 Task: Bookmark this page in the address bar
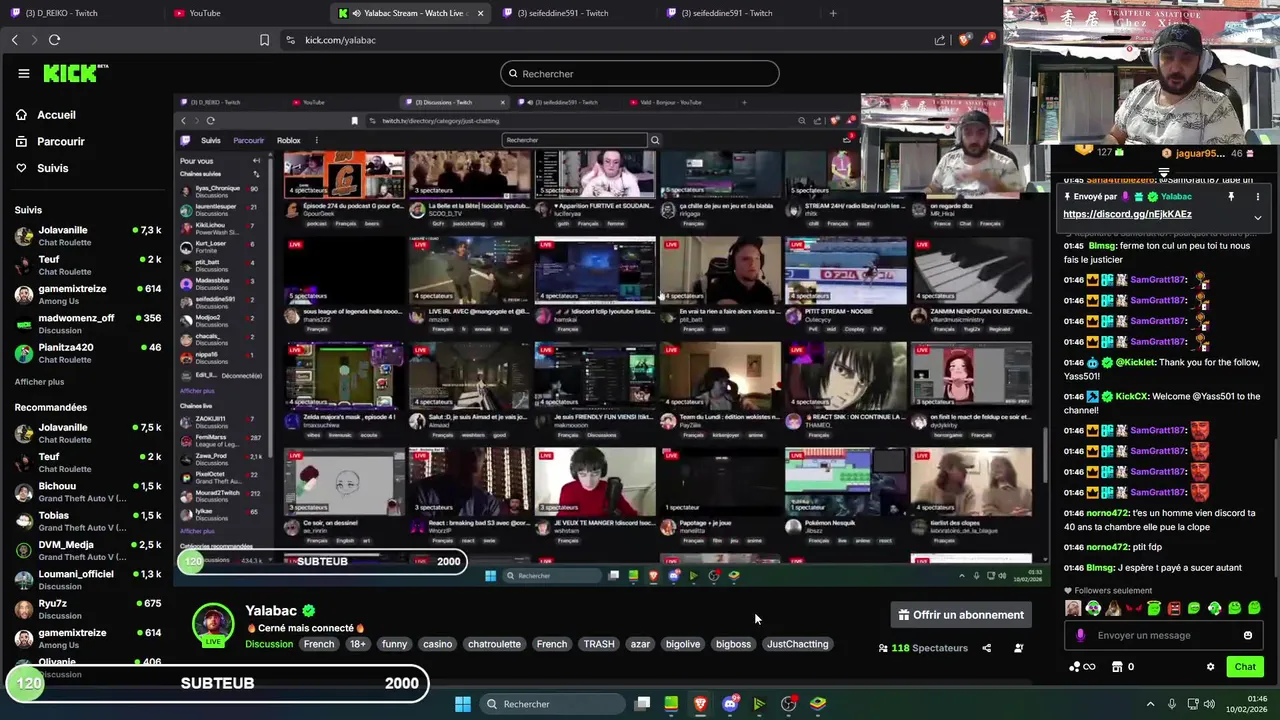[x=264, y=40]
